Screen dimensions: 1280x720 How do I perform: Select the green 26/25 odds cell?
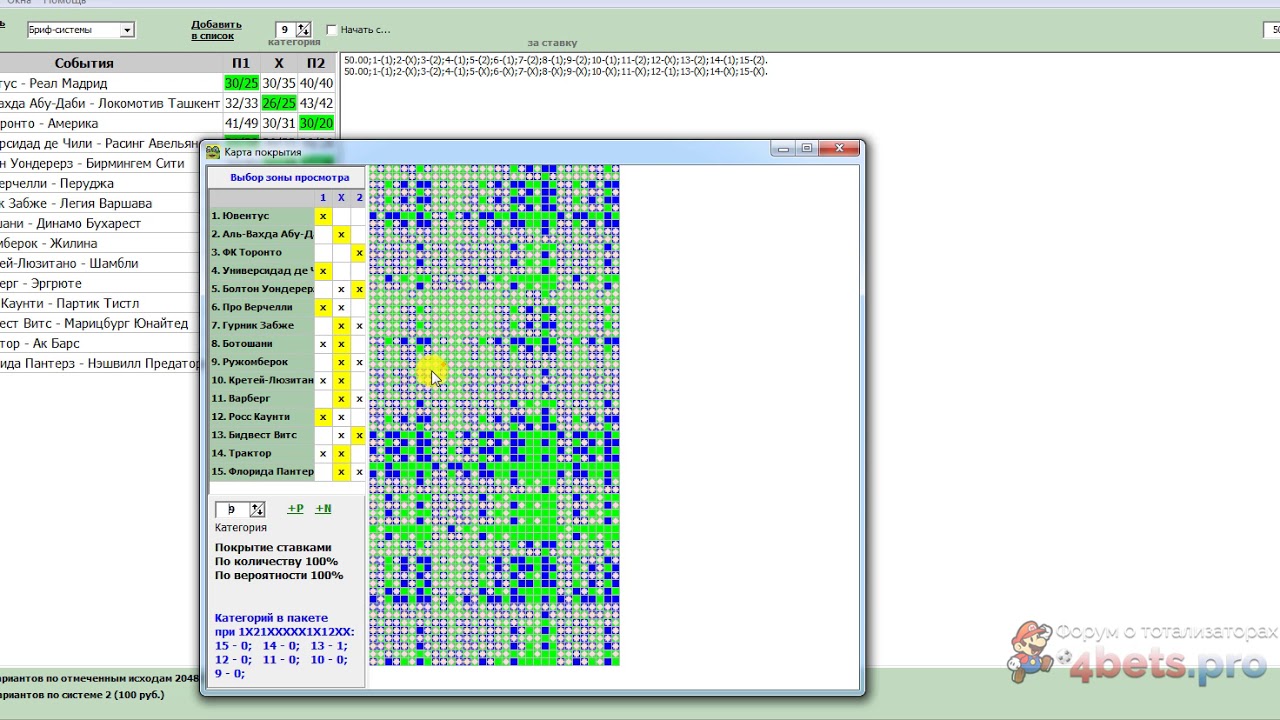pyautogui.click(x=279, y=103)
